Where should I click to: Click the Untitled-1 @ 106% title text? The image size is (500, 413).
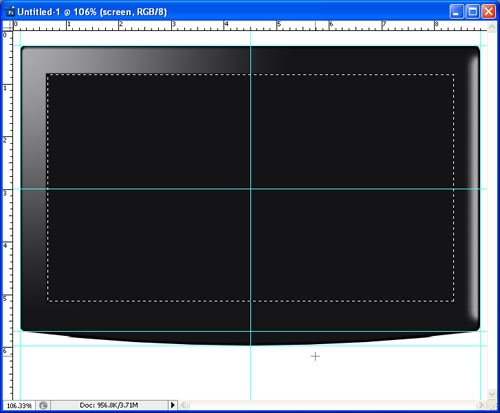(x=92, y=12)
